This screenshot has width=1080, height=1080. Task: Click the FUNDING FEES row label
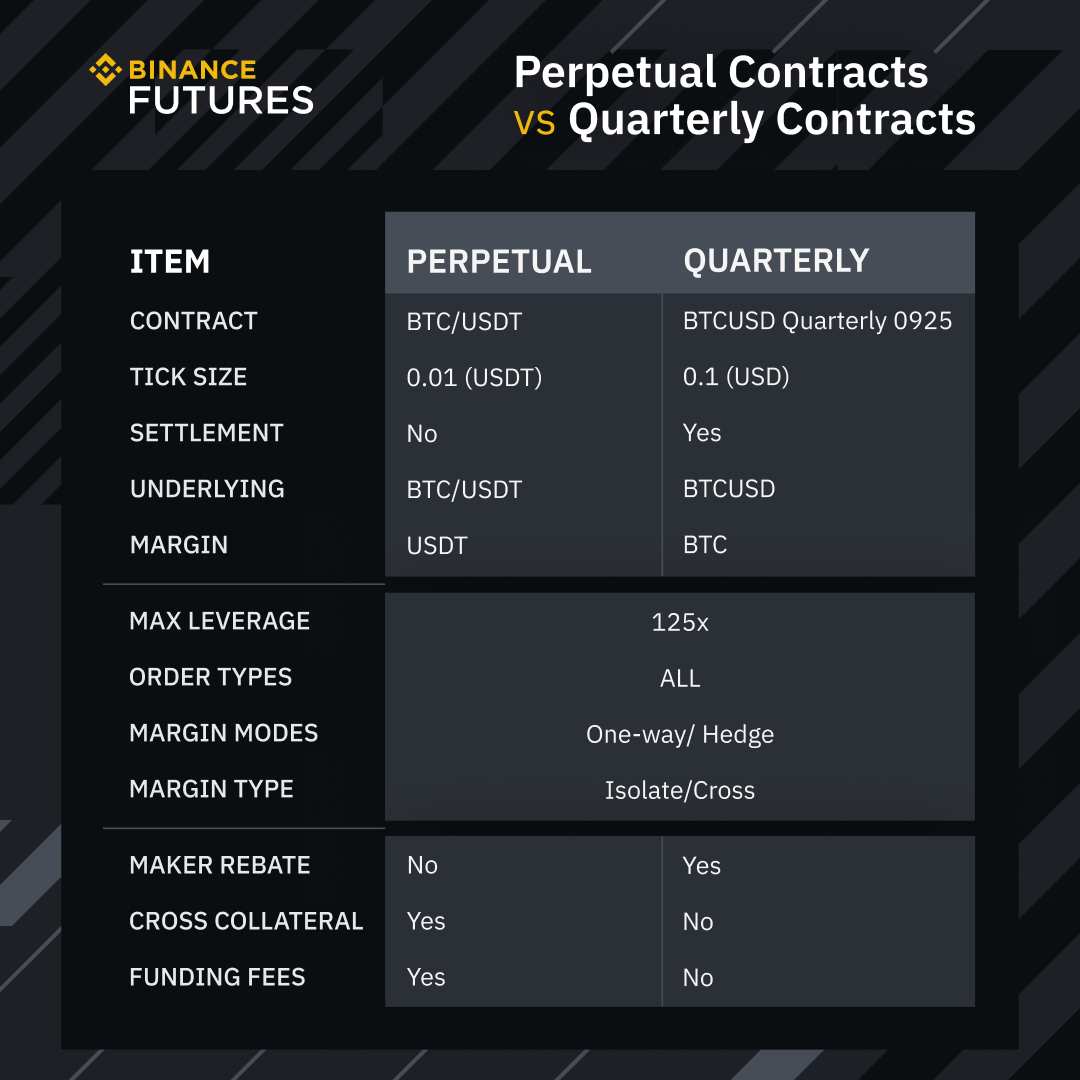(217, 977)
